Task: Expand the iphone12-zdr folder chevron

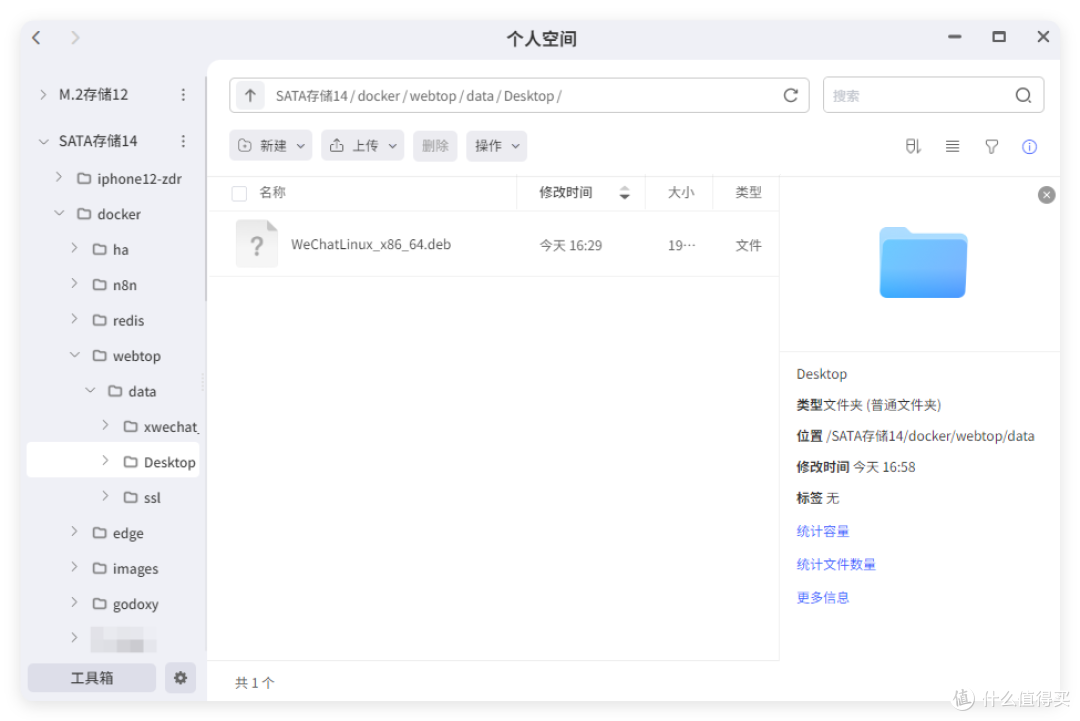Action: pos(59,178)
